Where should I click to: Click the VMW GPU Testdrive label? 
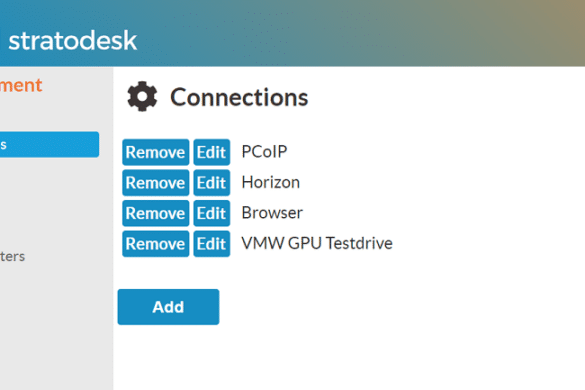point(317,243)
